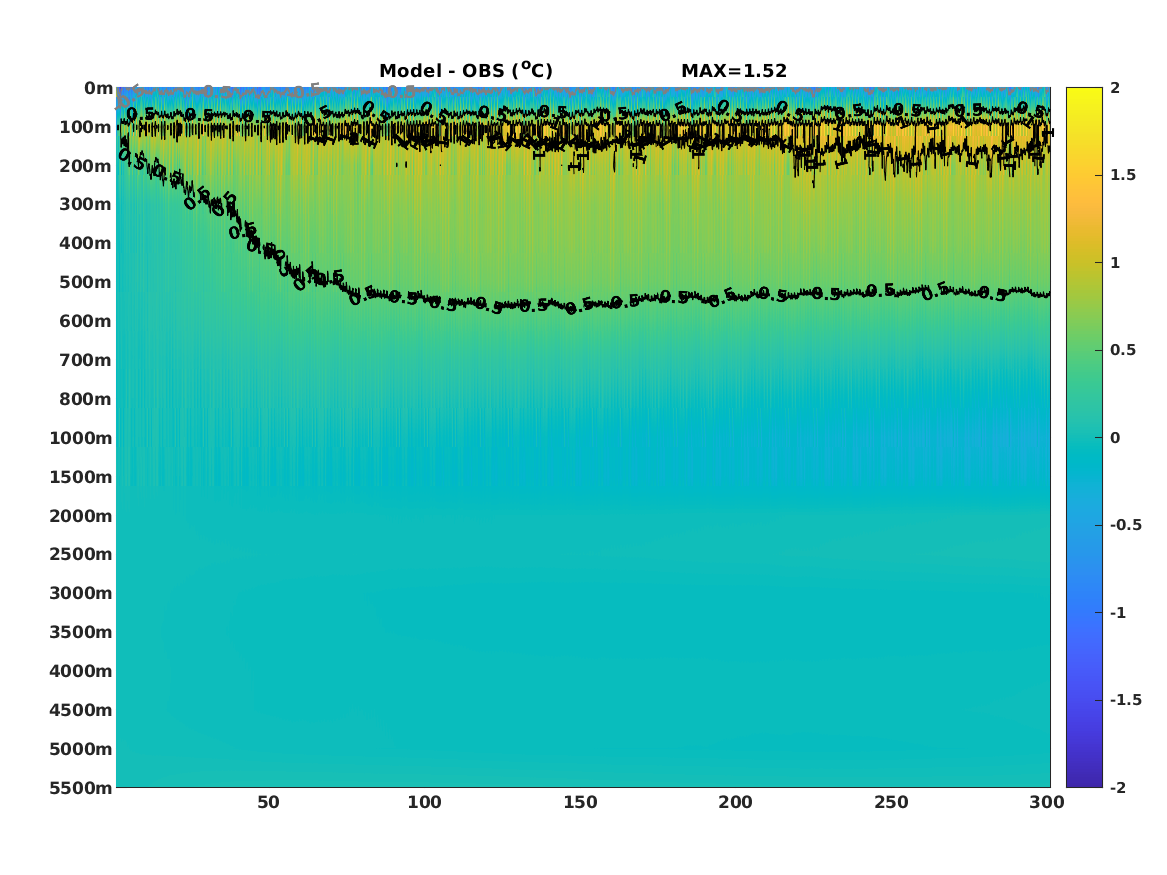Click the colorbar tick label '-1.5'
Screen dimensions: 1167x875
(x=1125, y=700)
